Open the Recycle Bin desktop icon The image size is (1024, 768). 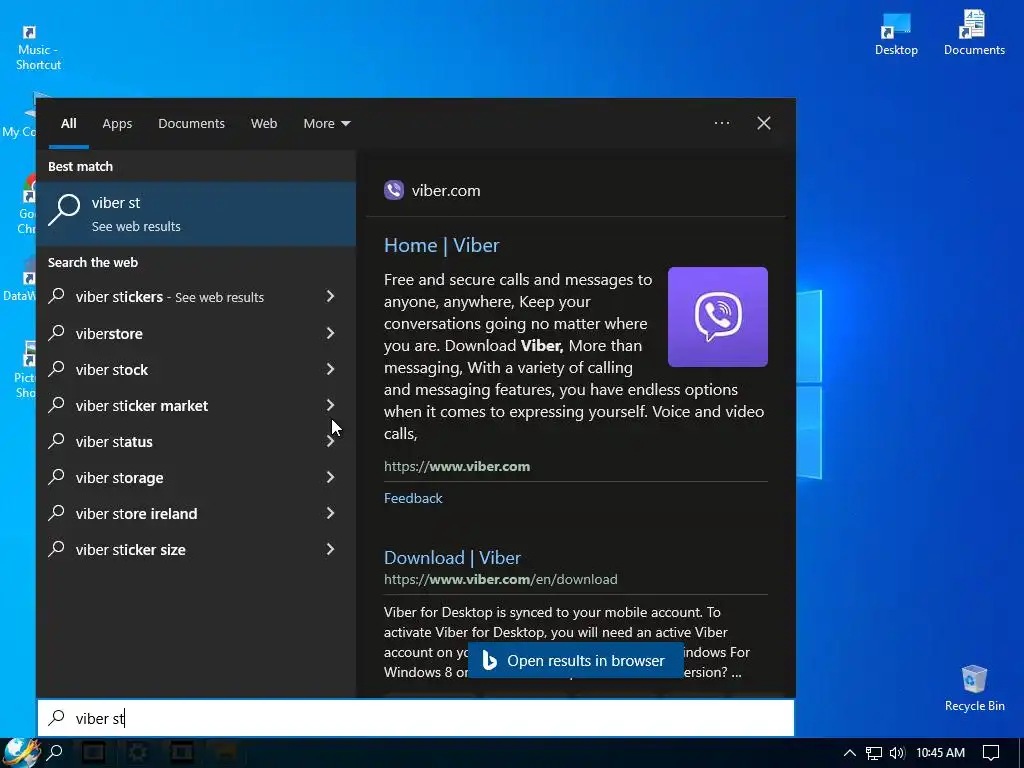tap(974, 688)
